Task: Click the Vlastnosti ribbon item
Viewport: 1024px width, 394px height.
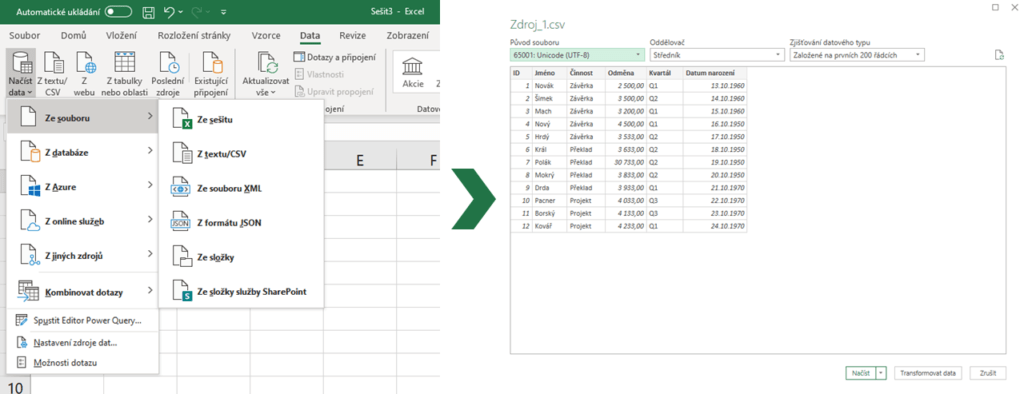Action: coord(319,74)
